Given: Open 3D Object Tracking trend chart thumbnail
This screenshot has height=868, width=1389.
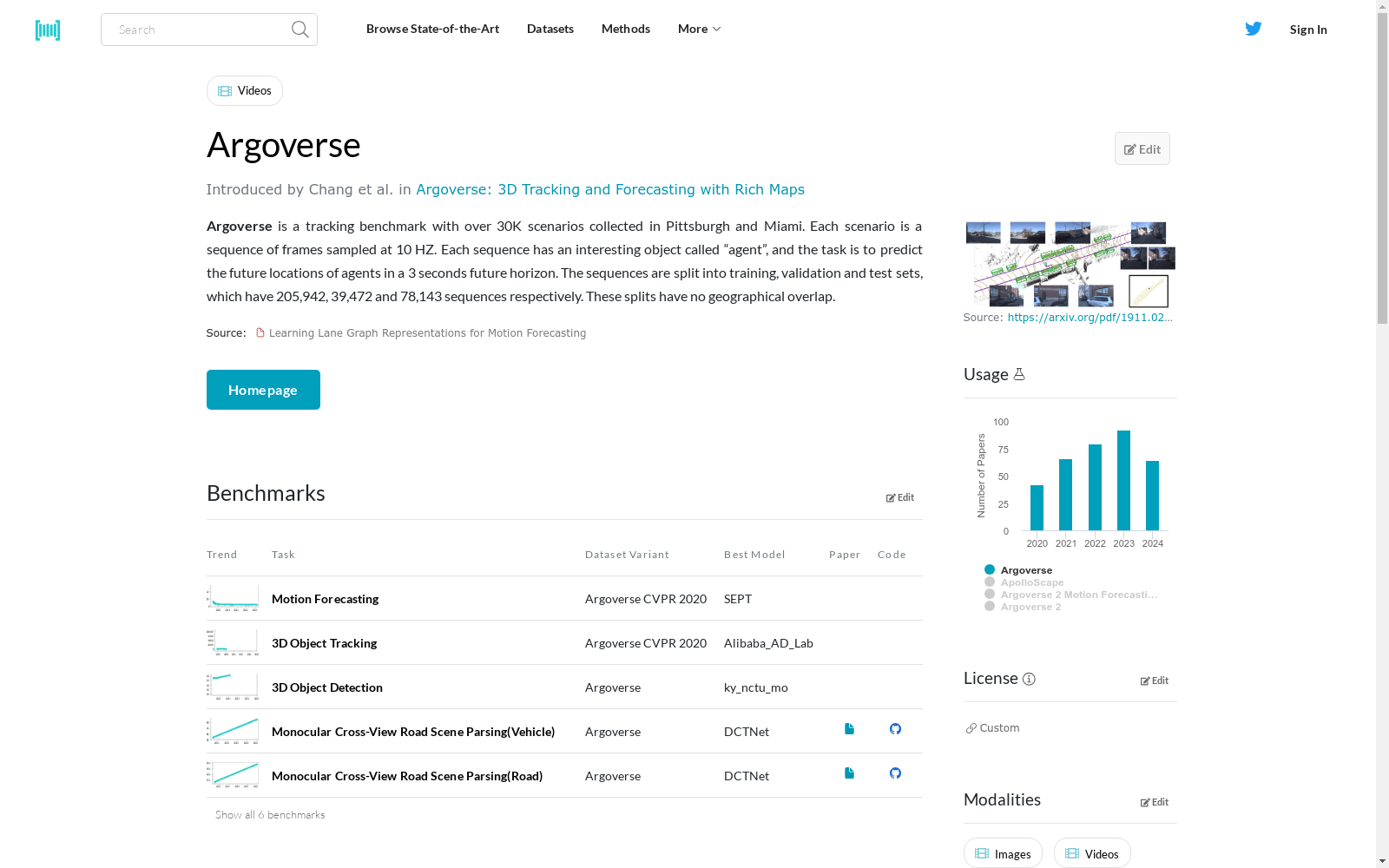Looking at the screenshot, I should pyautogui.click(x=233, y=642).
